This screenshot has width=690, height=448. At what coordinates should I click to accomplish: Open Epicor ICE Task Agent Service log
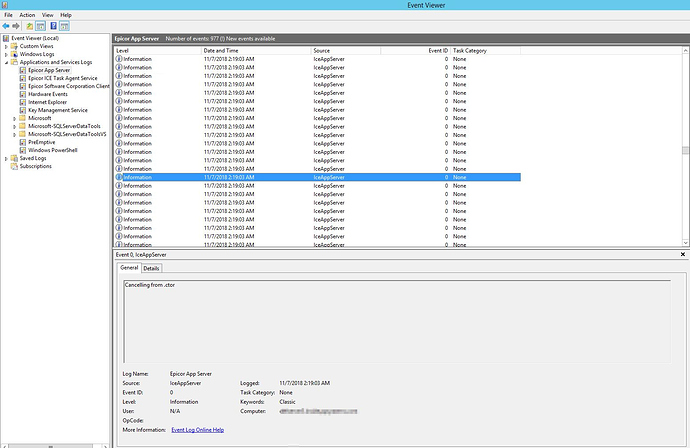tap(62, 78)
